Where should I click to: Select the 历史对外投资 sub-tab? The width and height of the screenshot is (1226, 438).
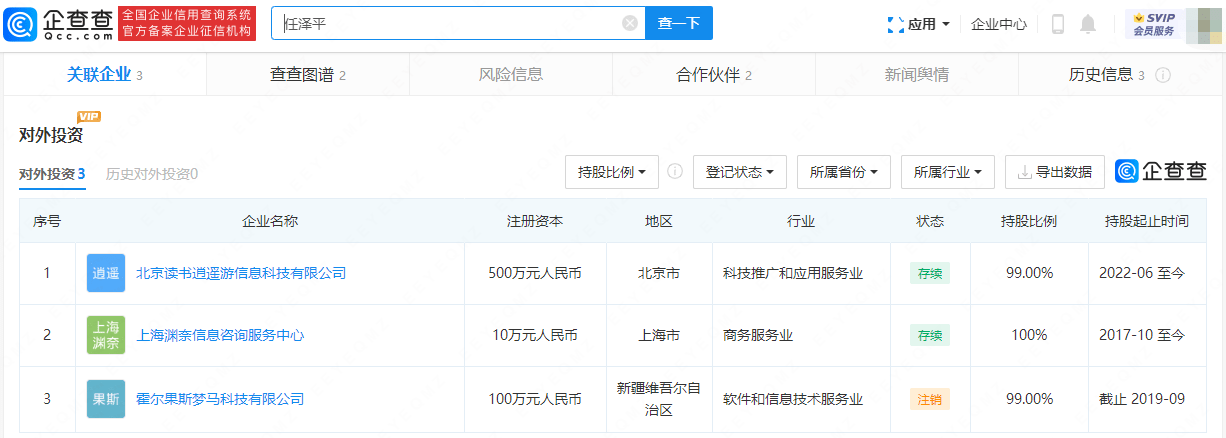coord(152,173)
